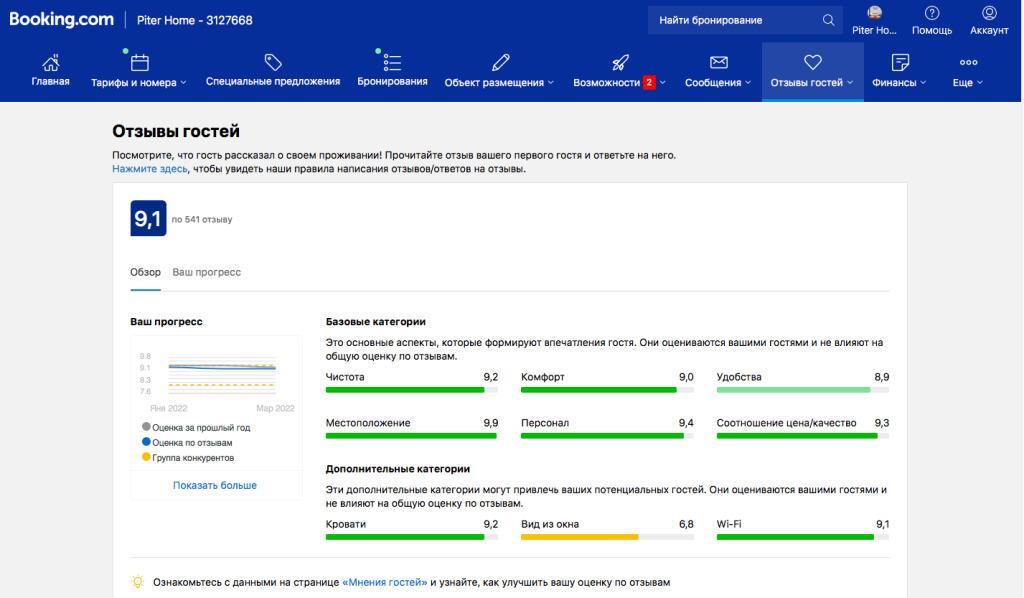Click the Возможности rocket icon

[x=619, y=62]
